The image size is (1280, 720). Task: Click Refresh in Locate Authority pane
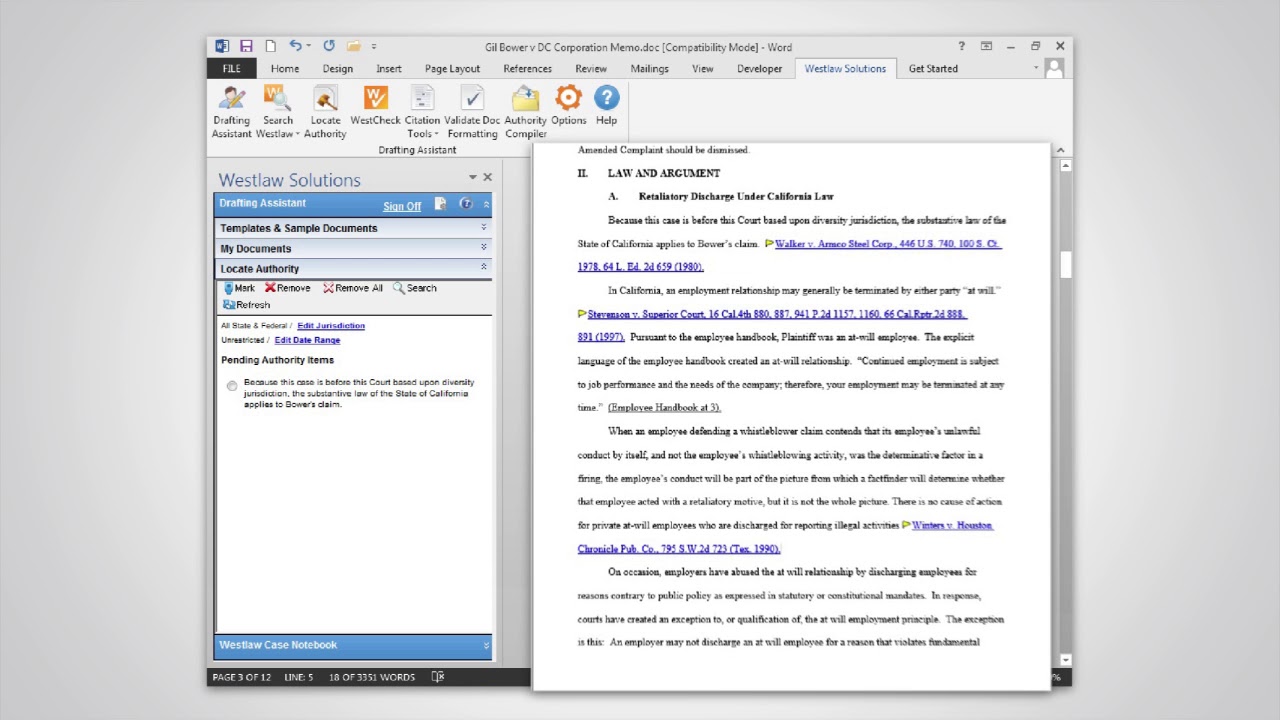(246, 305)
